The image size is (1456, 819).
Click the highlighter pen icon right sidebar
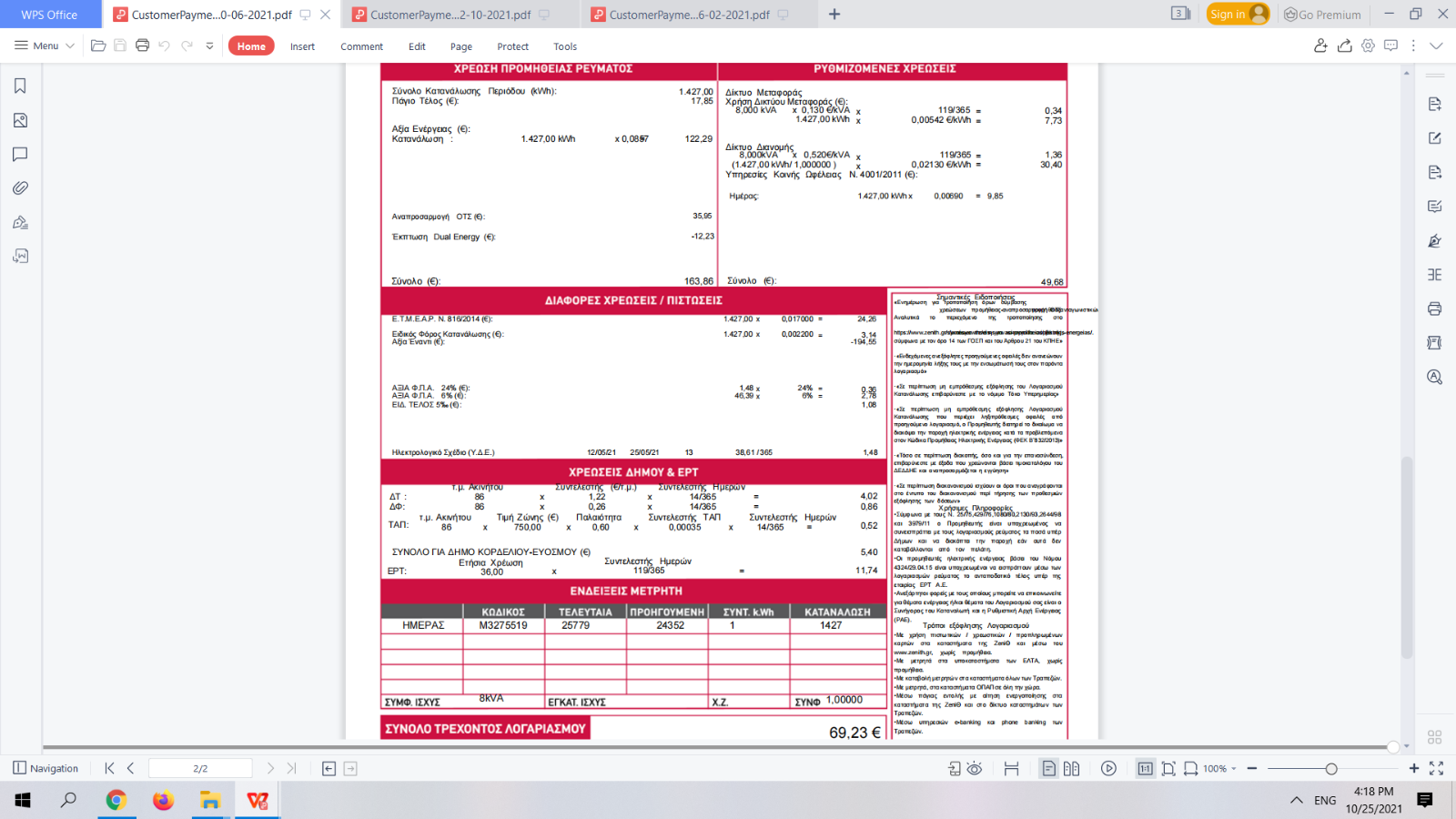tap(1435, 240)
